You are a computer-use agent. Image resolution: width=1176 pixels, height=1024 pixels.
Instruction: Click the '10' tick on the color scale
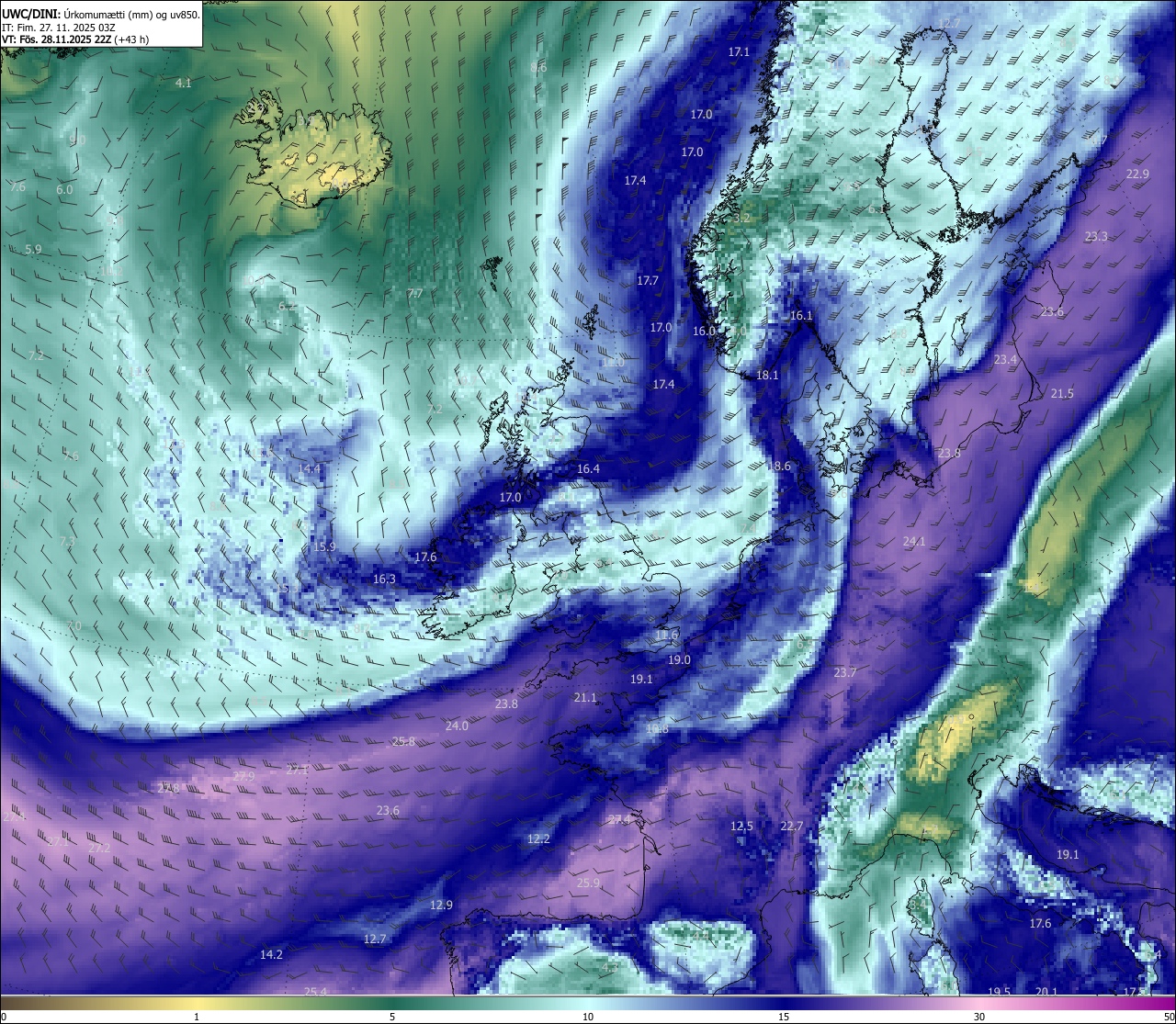click(x=588, y=1017)
